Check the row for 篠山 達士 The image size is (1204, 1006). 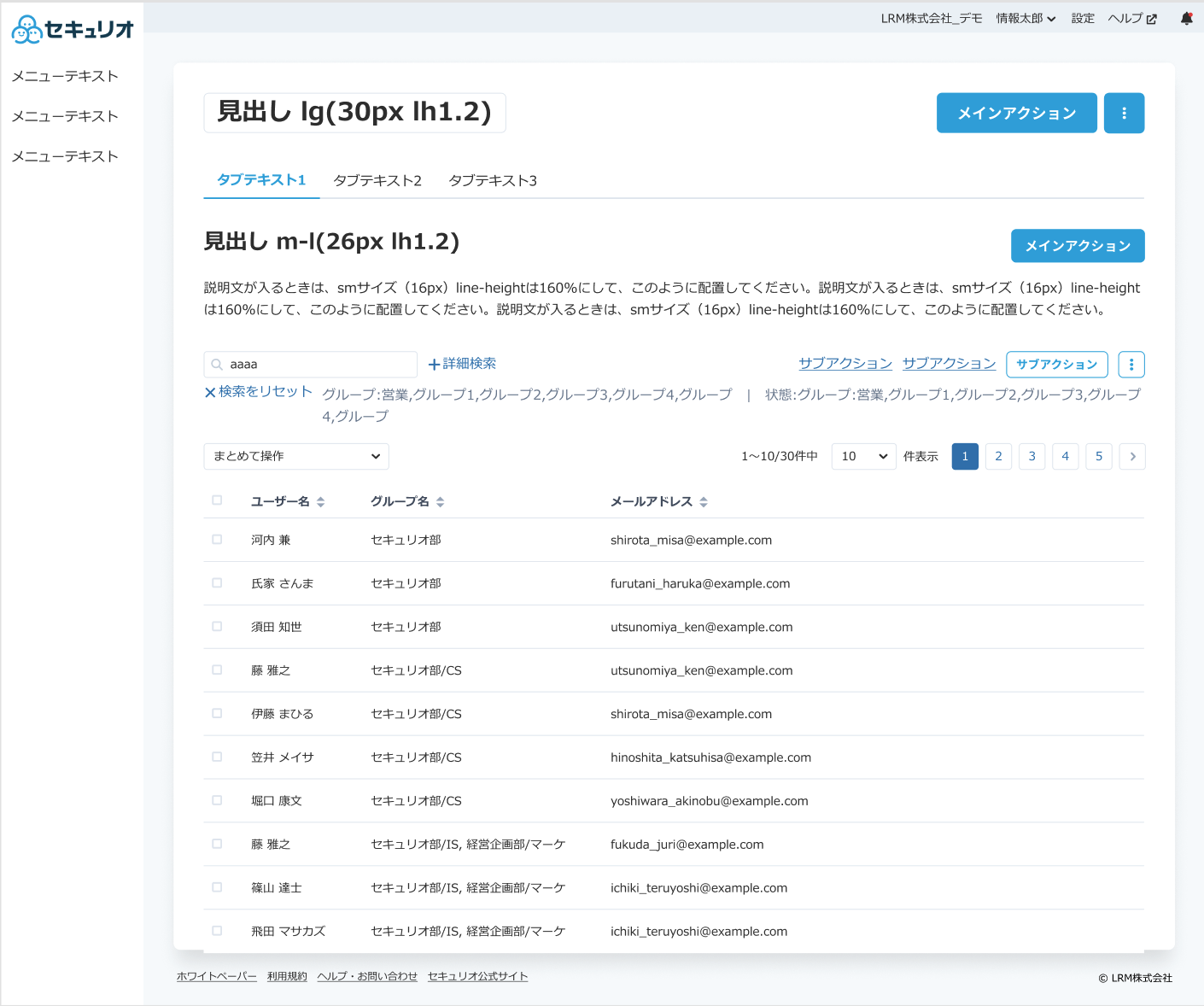tap(217, 887)
